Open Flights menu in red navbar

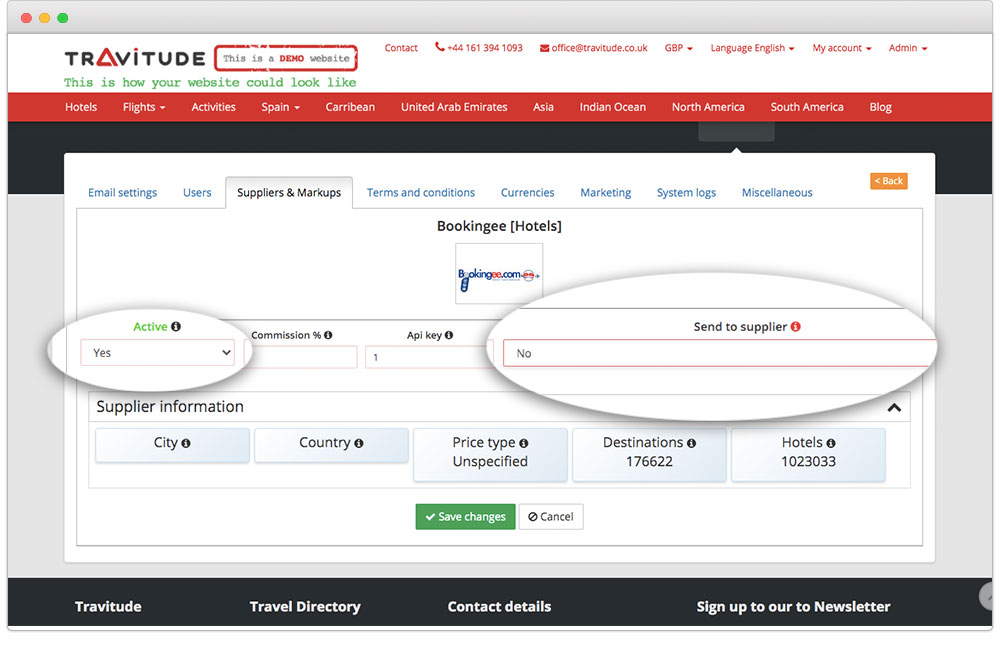(143, 107)
